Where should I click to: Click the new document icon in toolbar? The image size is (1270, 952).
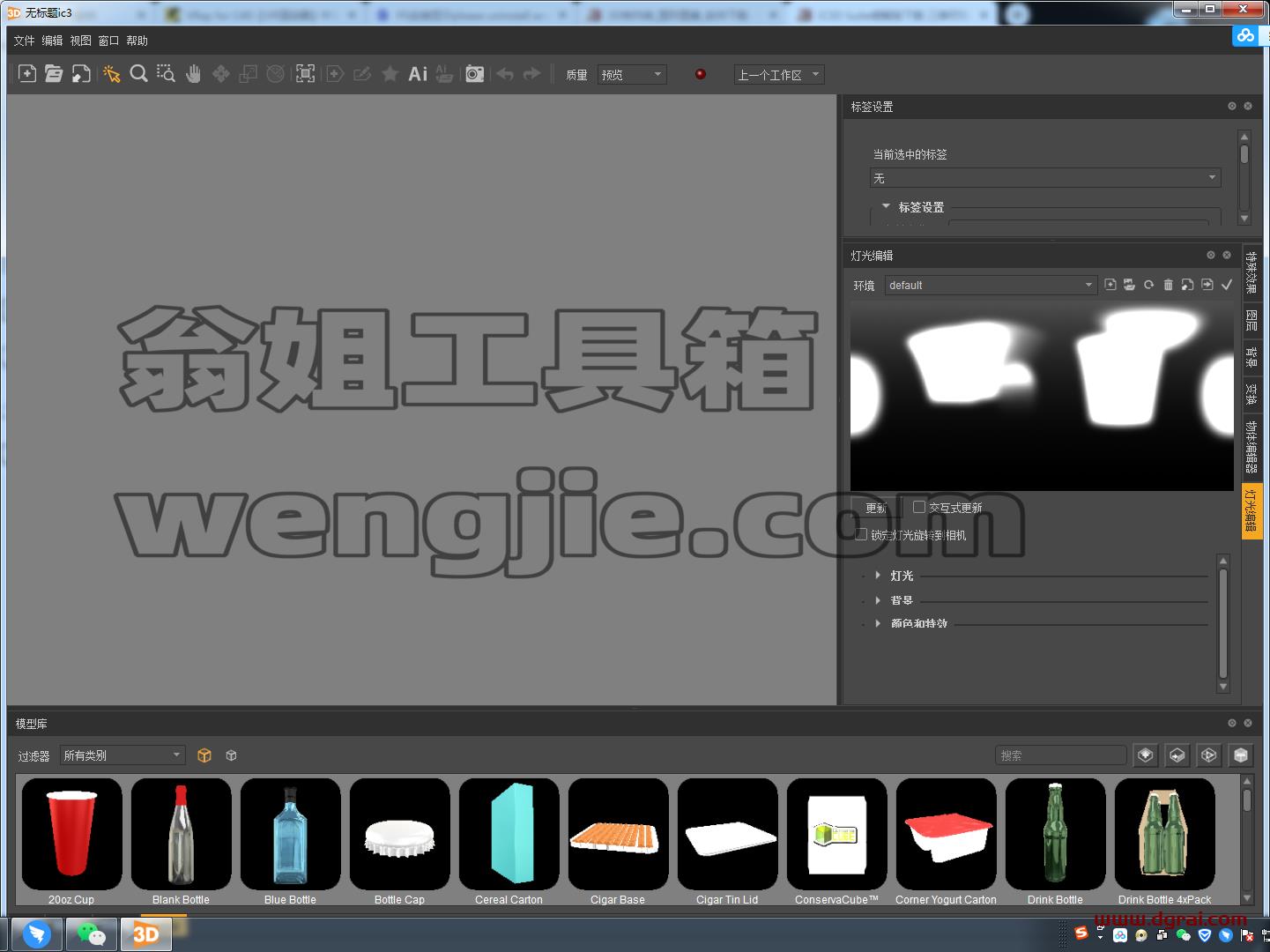(x=27, y=74)
